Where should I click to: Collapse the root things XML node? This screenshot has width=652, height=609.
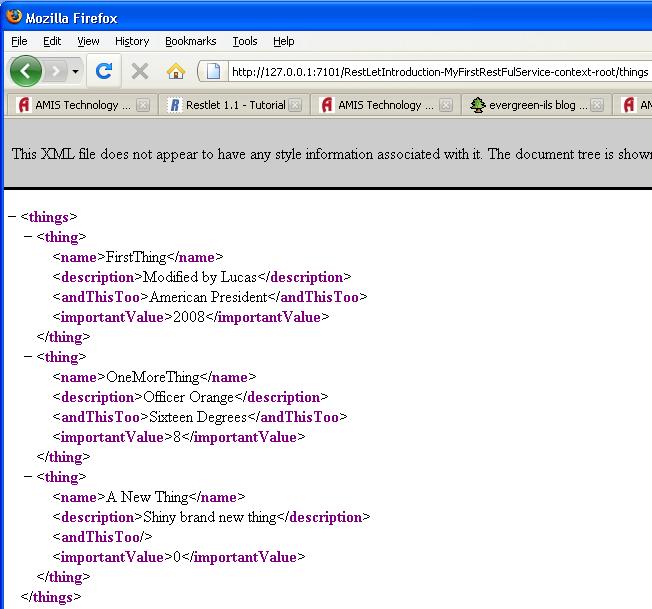click(x=11, y=217)
